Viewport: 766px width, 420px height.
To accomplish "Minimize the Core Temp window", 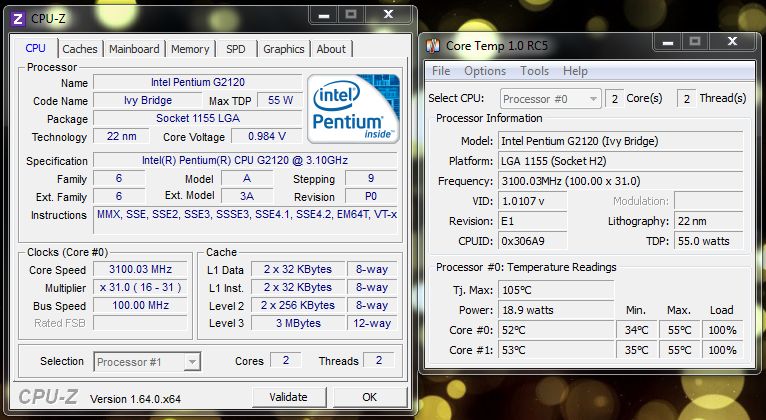I will pos(668,42).
